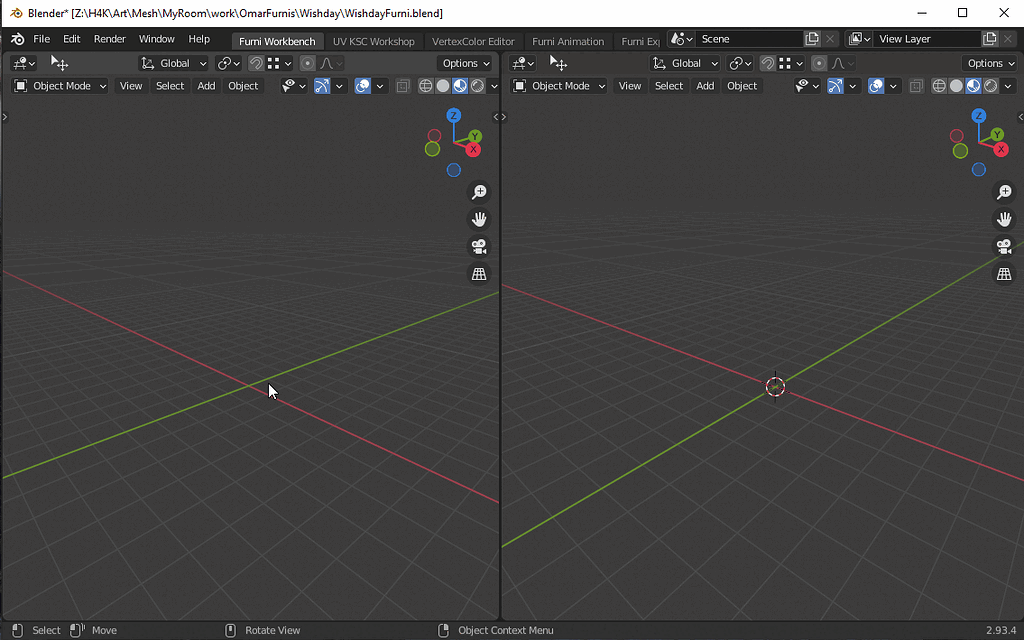
Task: Toggle camera view in right viewport
Action: 1004,247
